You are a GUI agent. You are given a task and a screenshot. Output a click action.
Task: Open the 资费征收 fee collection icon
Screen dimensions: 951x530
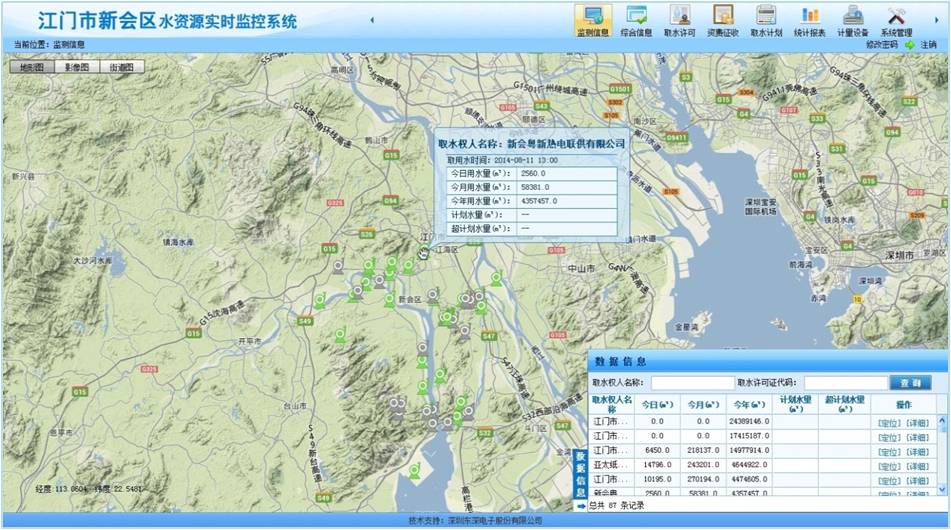click(x=723, y=20)
